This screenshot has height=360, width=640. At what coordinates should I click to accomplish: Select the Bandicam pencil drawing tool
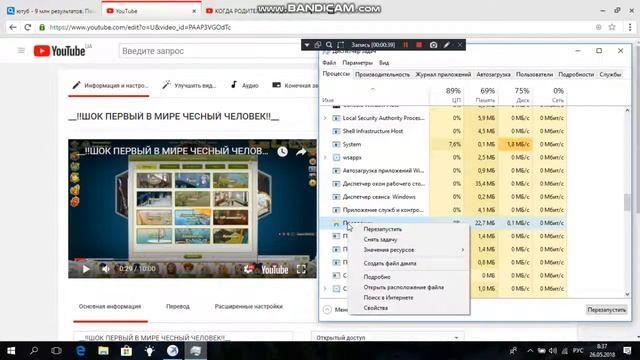[x=447, y=45]
